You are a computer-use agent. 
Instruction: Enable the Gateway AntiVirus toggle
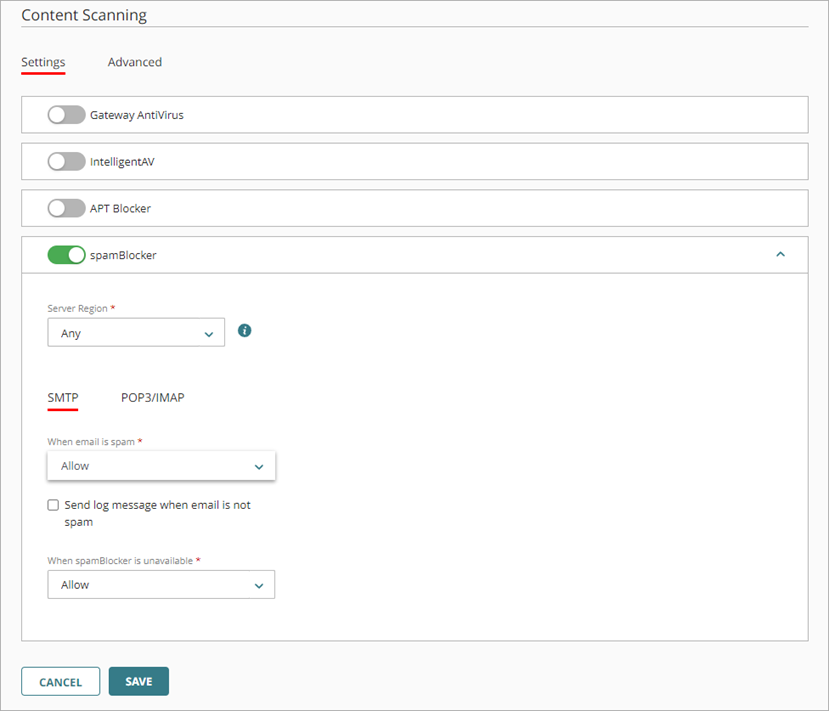pyautogui.click(x=66, y=114)
